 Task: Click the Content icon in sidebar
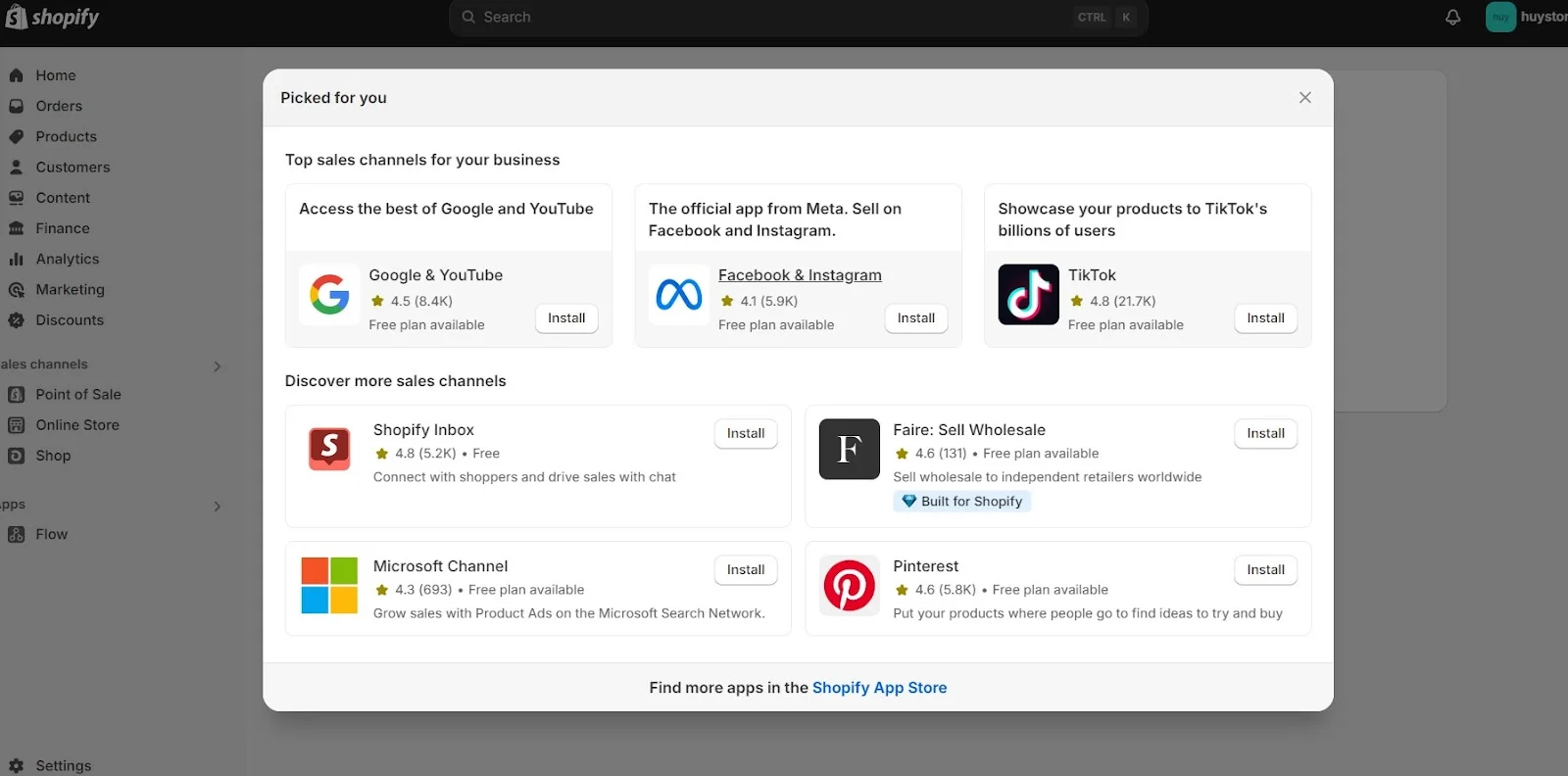point(16,197)
